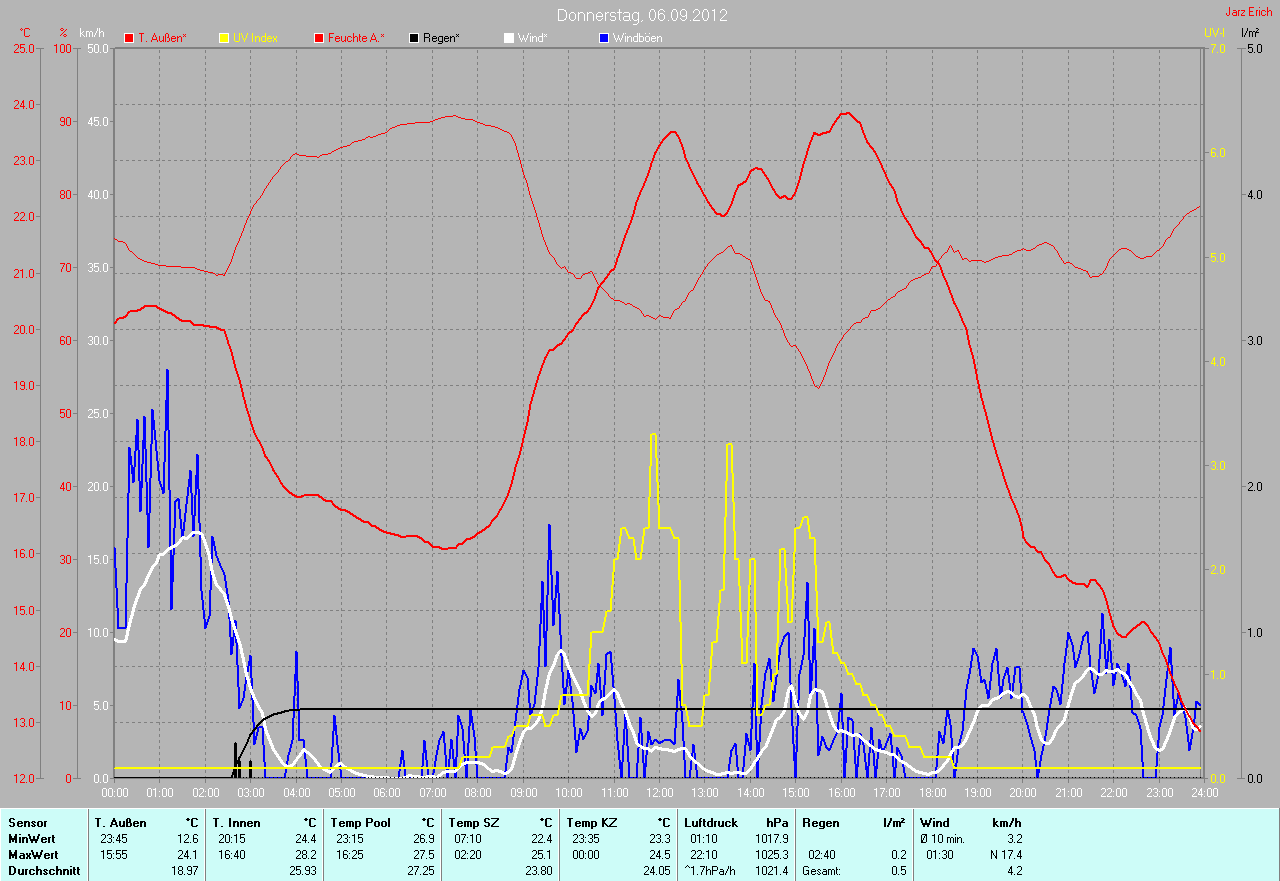Click the indoor maximum value '28.2'
This screenshot has width=1280, height=881.
(306, 855)
